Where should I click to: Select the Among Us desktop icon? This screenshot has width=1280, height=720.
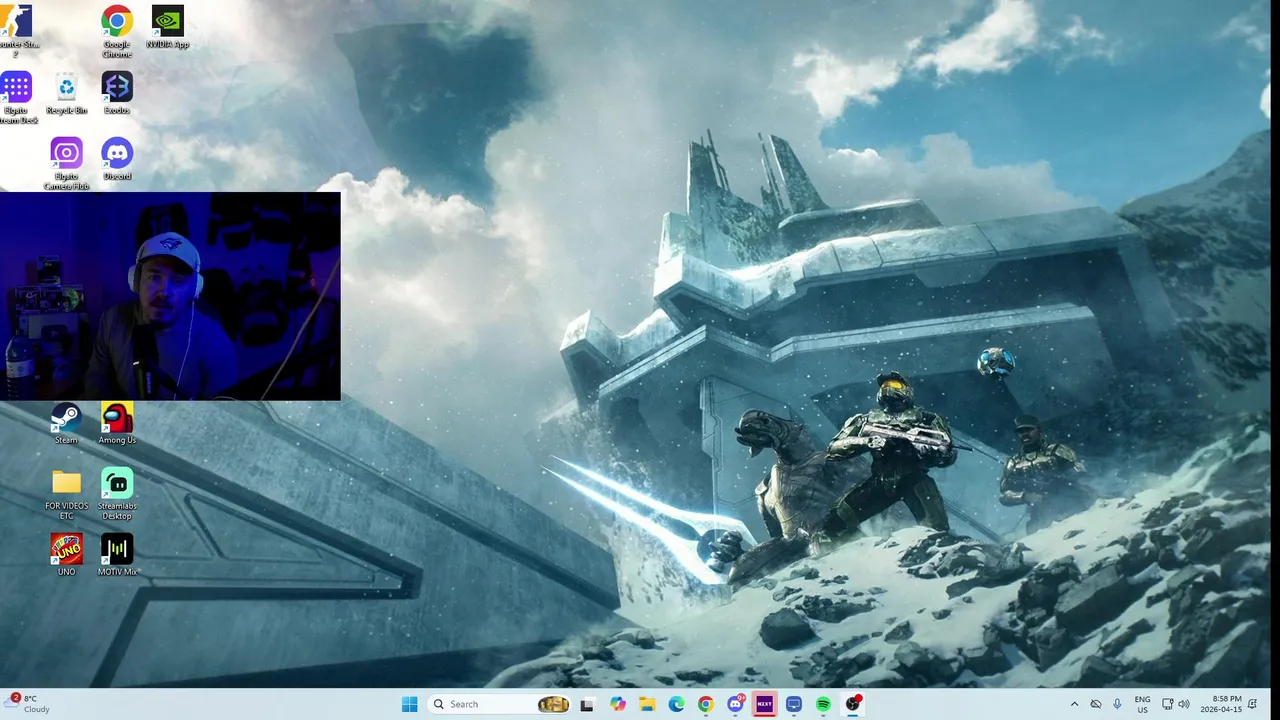point(117,423)
